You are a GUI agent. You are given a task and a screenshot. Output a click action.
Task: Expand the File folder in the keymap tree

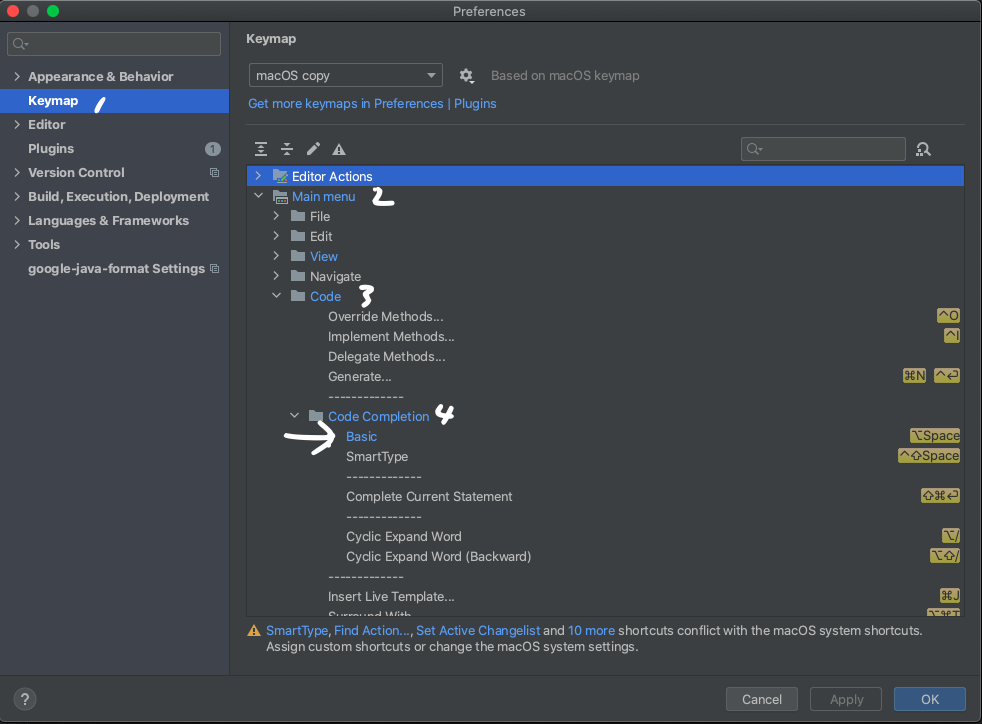pyautogui.click(x=276, y=216)
